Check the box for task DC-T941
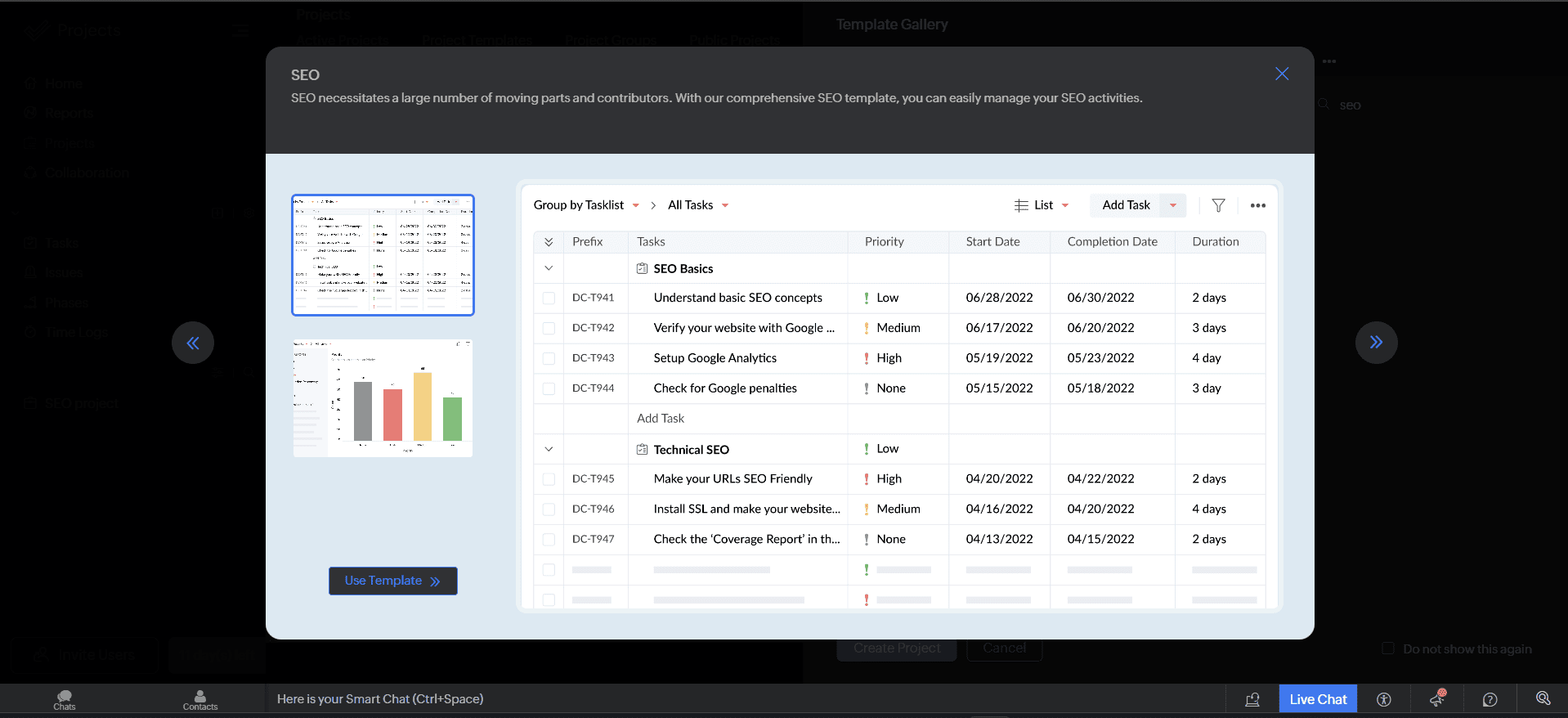 click(549, 298)
